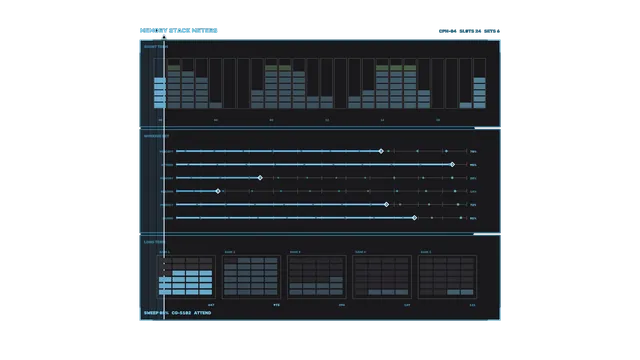This screenshot has height=360, width=640.
Task: Click the Long Term panel heading
Action: coord(155,242)
